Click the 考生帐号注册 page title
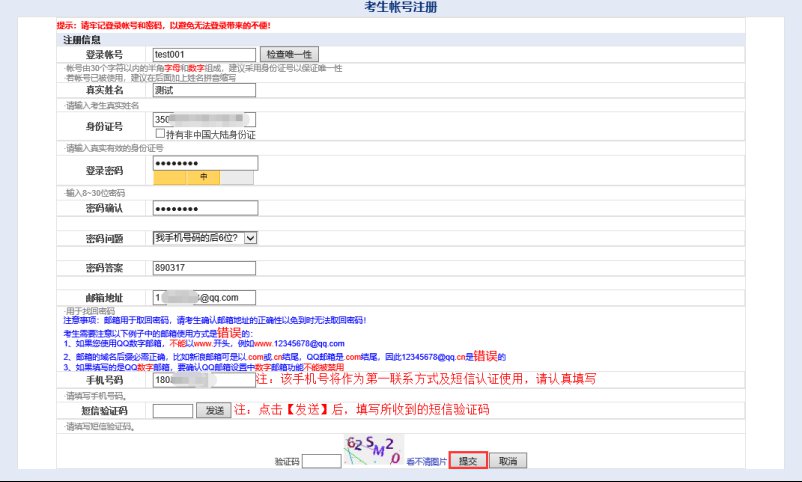The height and width of the screenshot is (482, 802). (x=400, y=8)
